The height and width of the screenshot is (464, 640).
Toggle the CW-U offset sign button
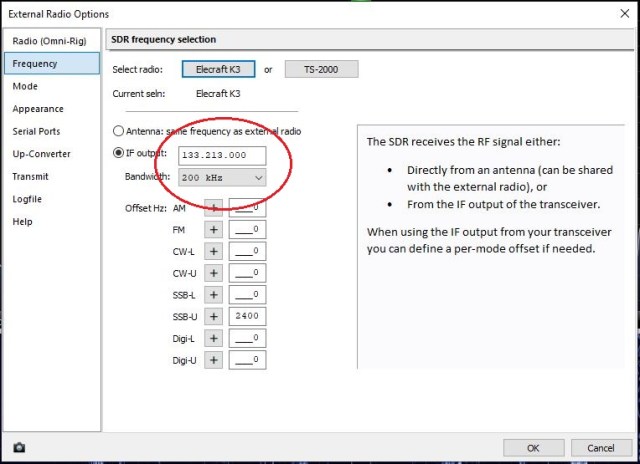(x=213, y=272)
